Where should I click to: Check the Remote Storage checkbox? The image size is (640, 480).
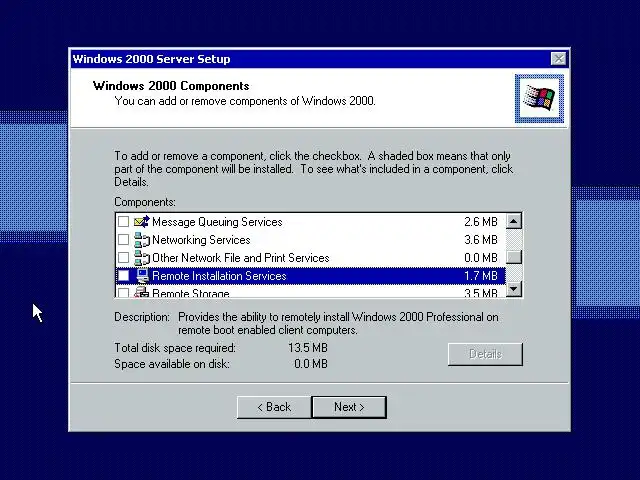tap(123, 292)
